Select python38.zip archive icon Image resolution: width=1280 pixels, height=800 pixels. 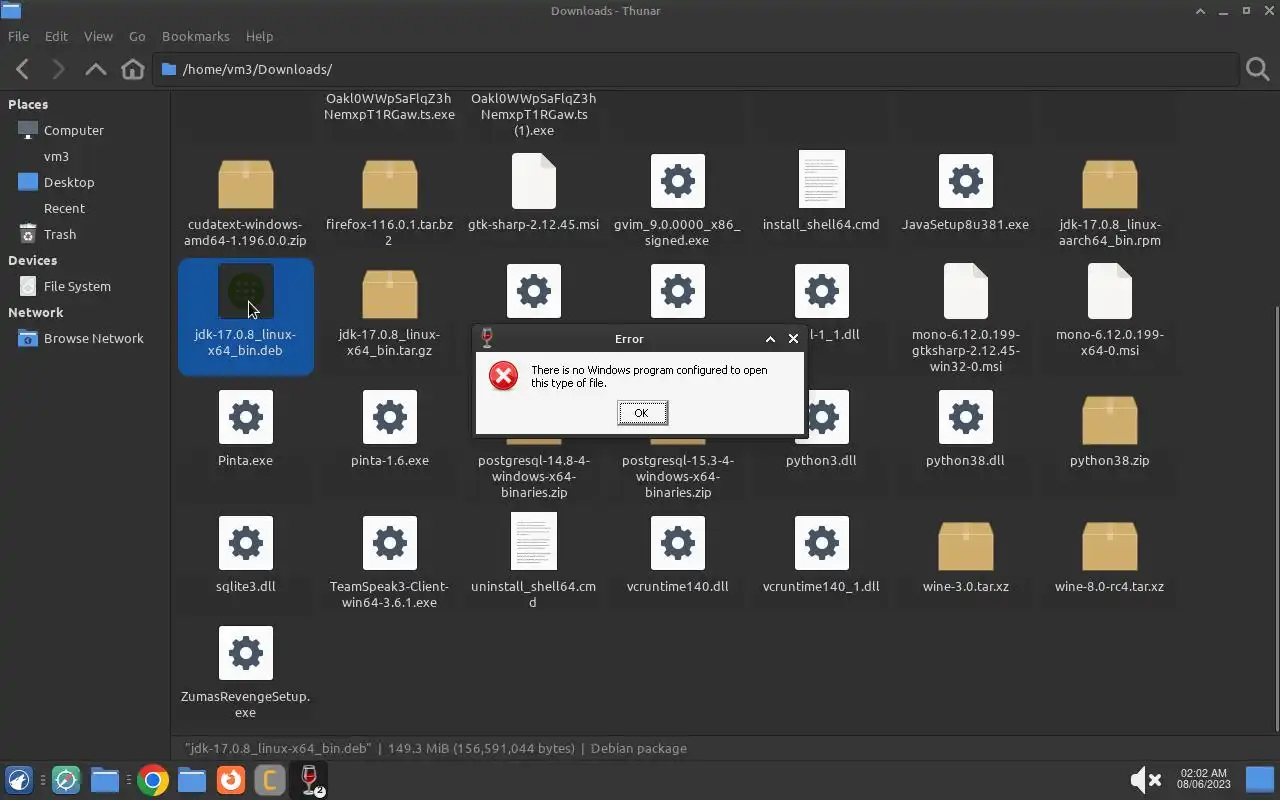(1110, 419)
